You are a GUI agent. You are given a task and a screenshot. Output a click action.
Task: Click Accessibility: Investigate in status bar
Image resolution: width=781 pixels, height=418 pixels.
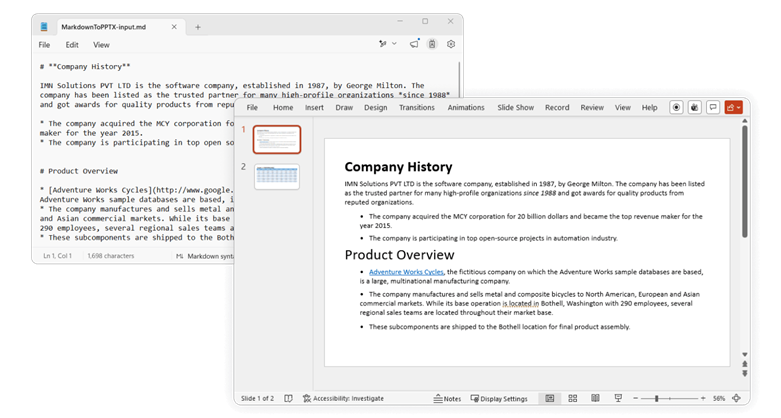(x=344, y=399)
